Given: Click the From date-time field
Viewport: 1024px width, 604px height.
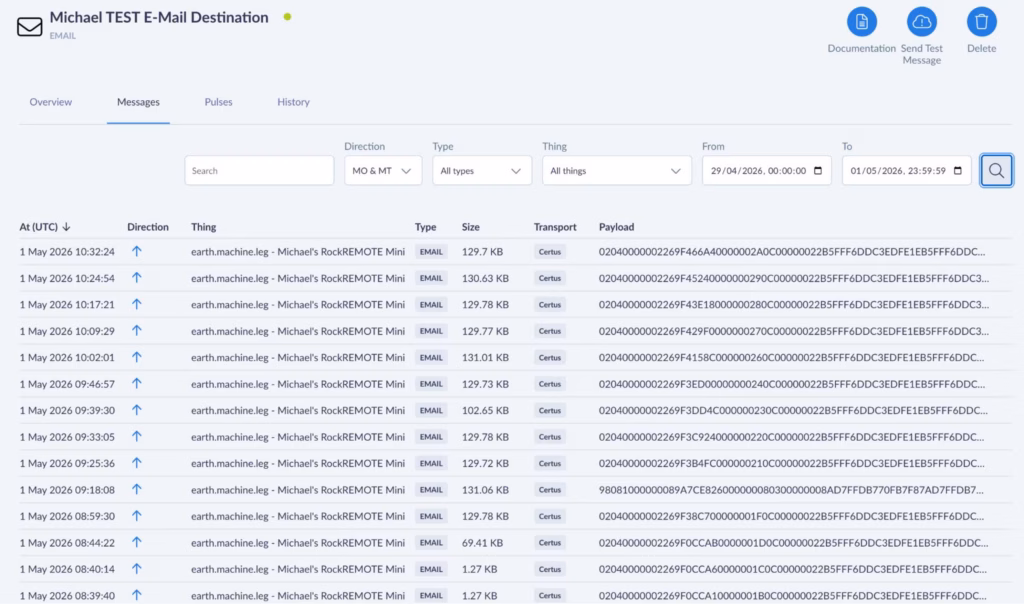Looking at the screenshot, I should click(767, 170).
